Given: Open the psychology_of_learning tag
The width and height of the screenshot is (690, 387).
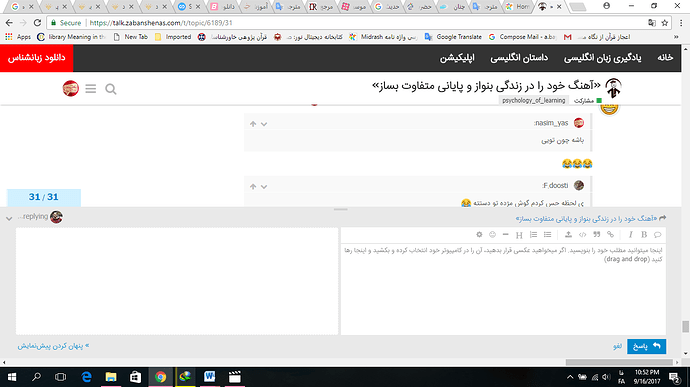Looking at the screenshot, I should click(x=533, y=100).
